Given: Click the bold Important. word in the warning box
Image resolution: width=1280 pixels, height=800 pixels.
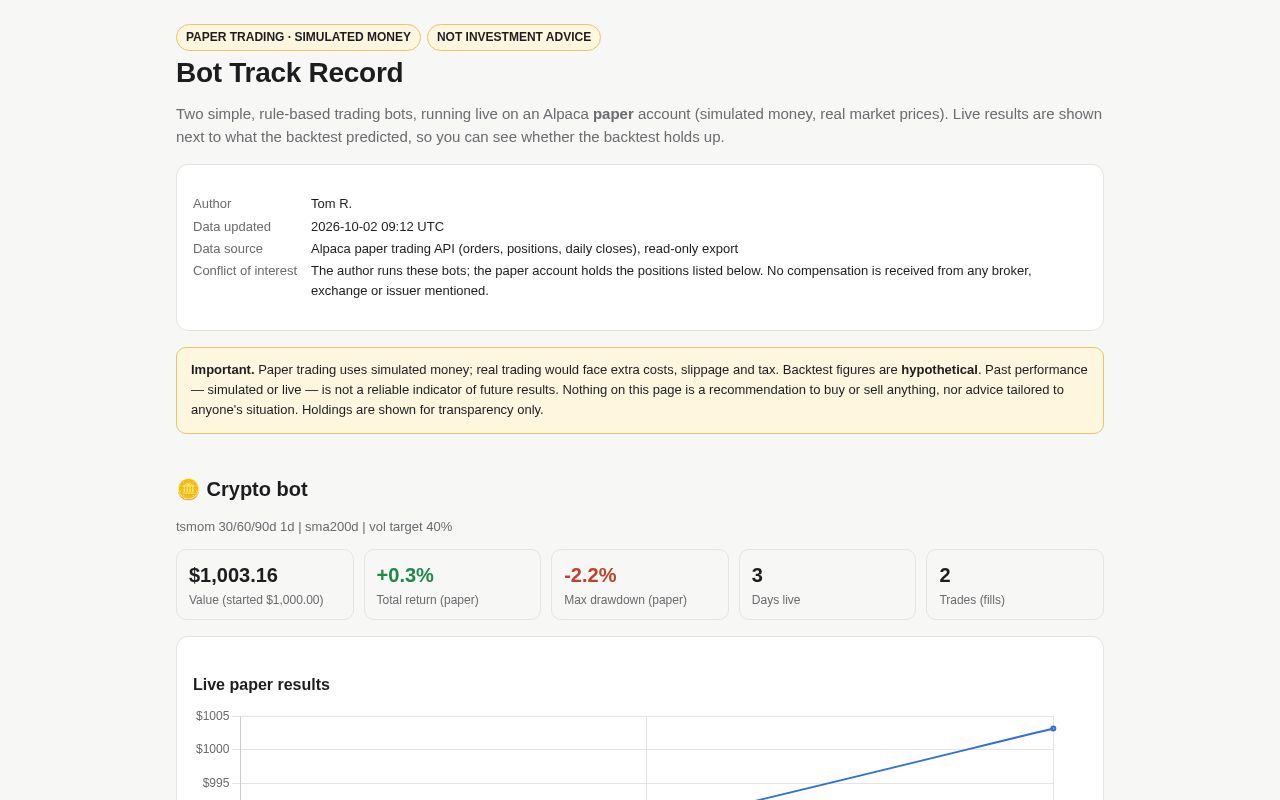Looking at the screenshot, I should point(223,370).
